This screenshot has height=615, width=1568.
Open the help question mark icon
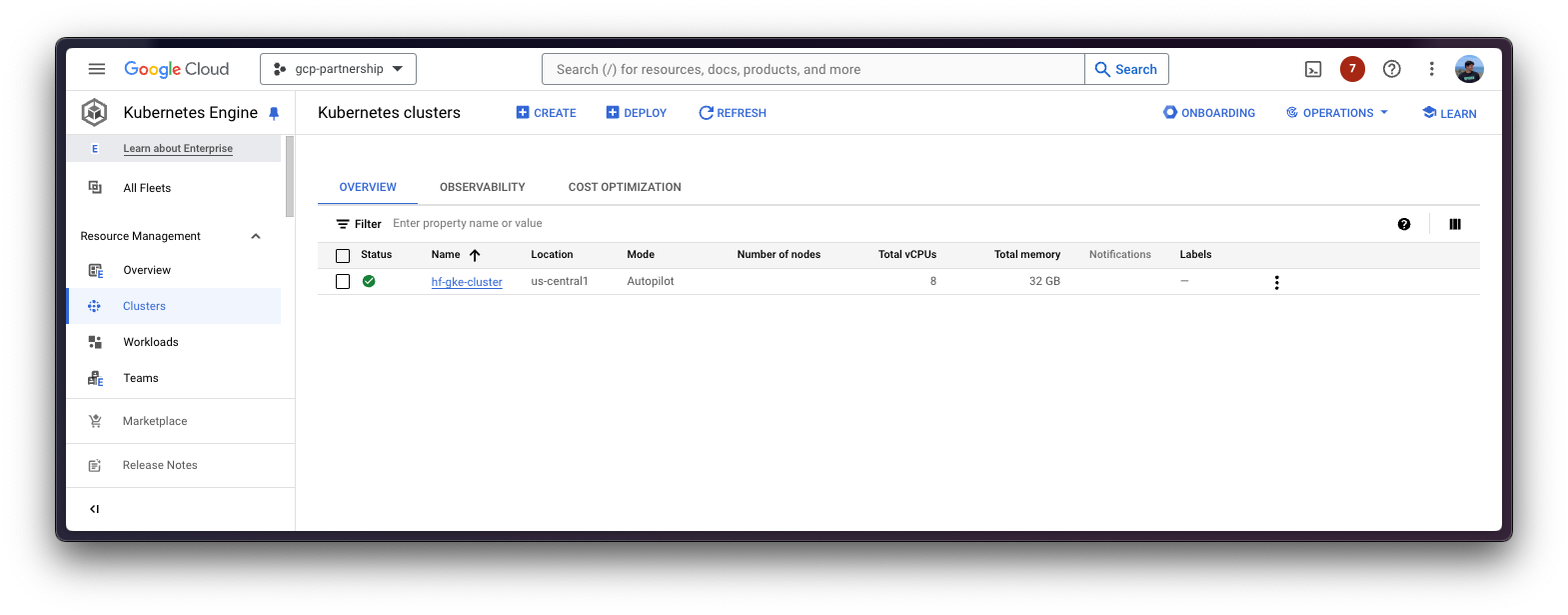(1391, 69)
